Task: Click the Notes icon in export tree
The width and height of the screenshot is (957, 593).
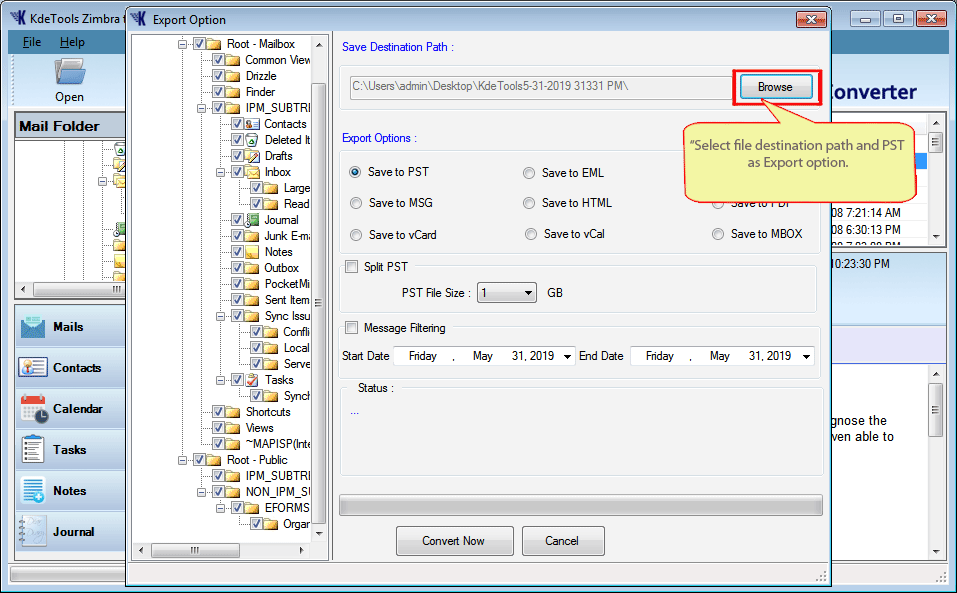Action: [x=252, y=252]
